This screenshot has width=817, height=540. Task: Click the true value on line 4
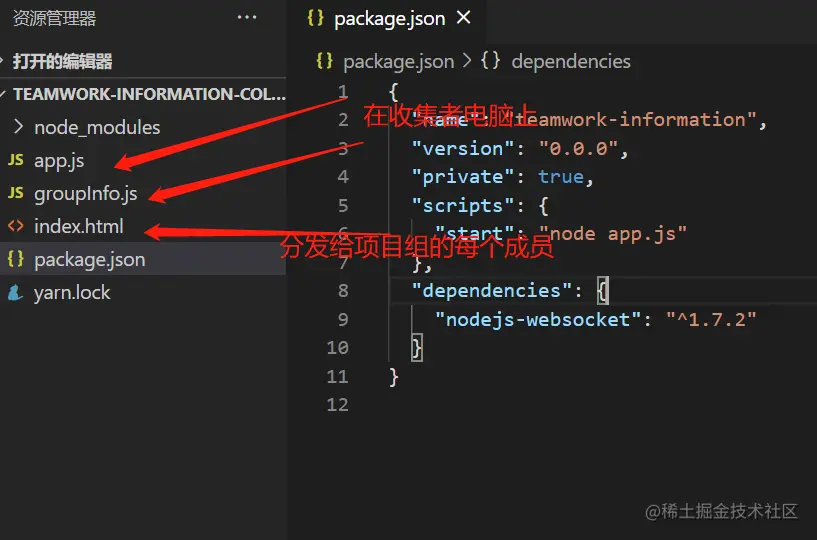point(561,177)
